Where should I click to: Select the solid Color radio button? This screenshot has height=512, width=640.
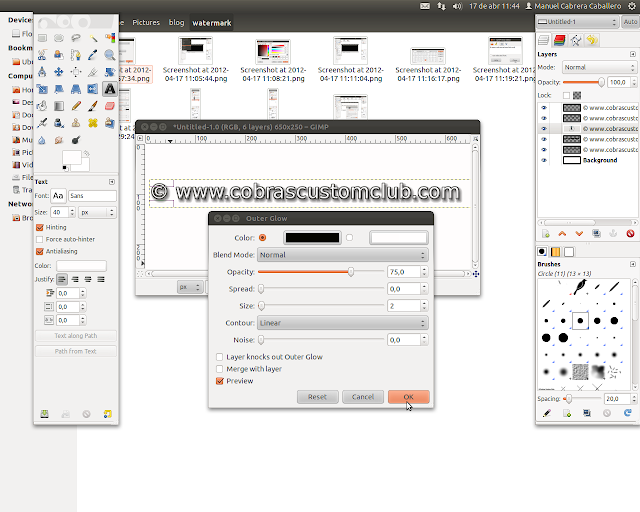click(x=262, y=238)
